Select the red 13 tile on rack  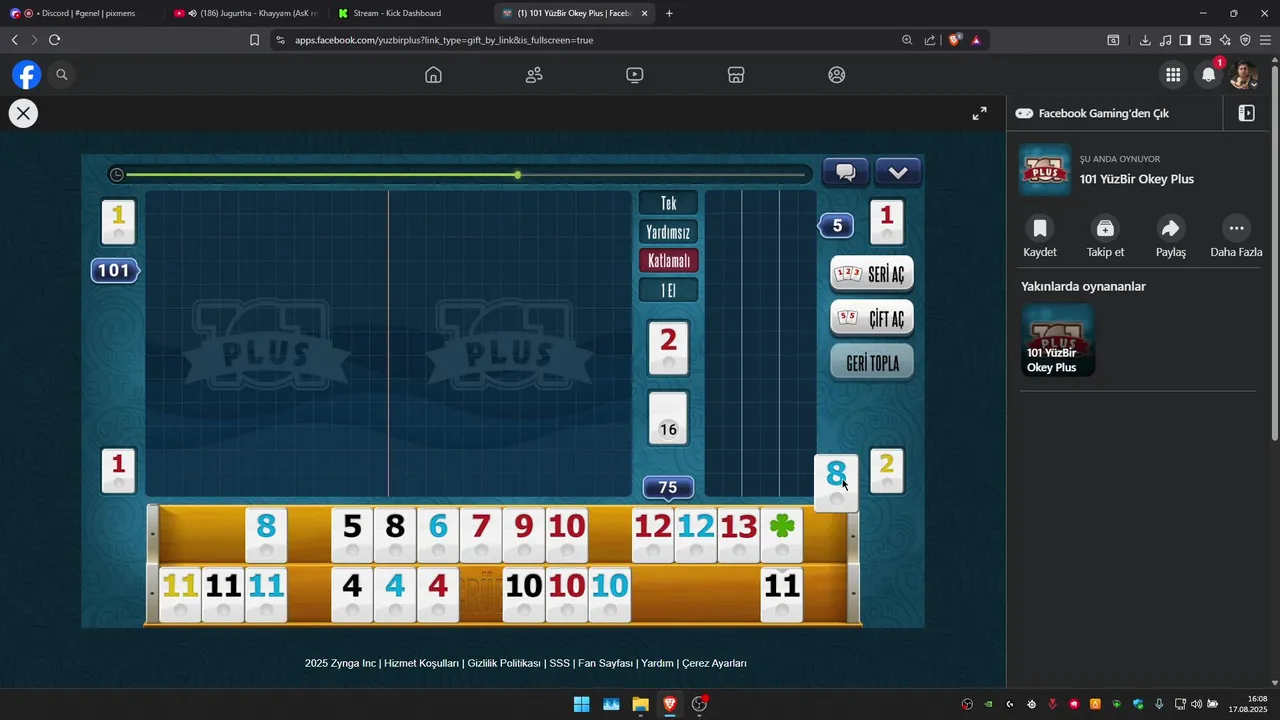tap(739, 535)
